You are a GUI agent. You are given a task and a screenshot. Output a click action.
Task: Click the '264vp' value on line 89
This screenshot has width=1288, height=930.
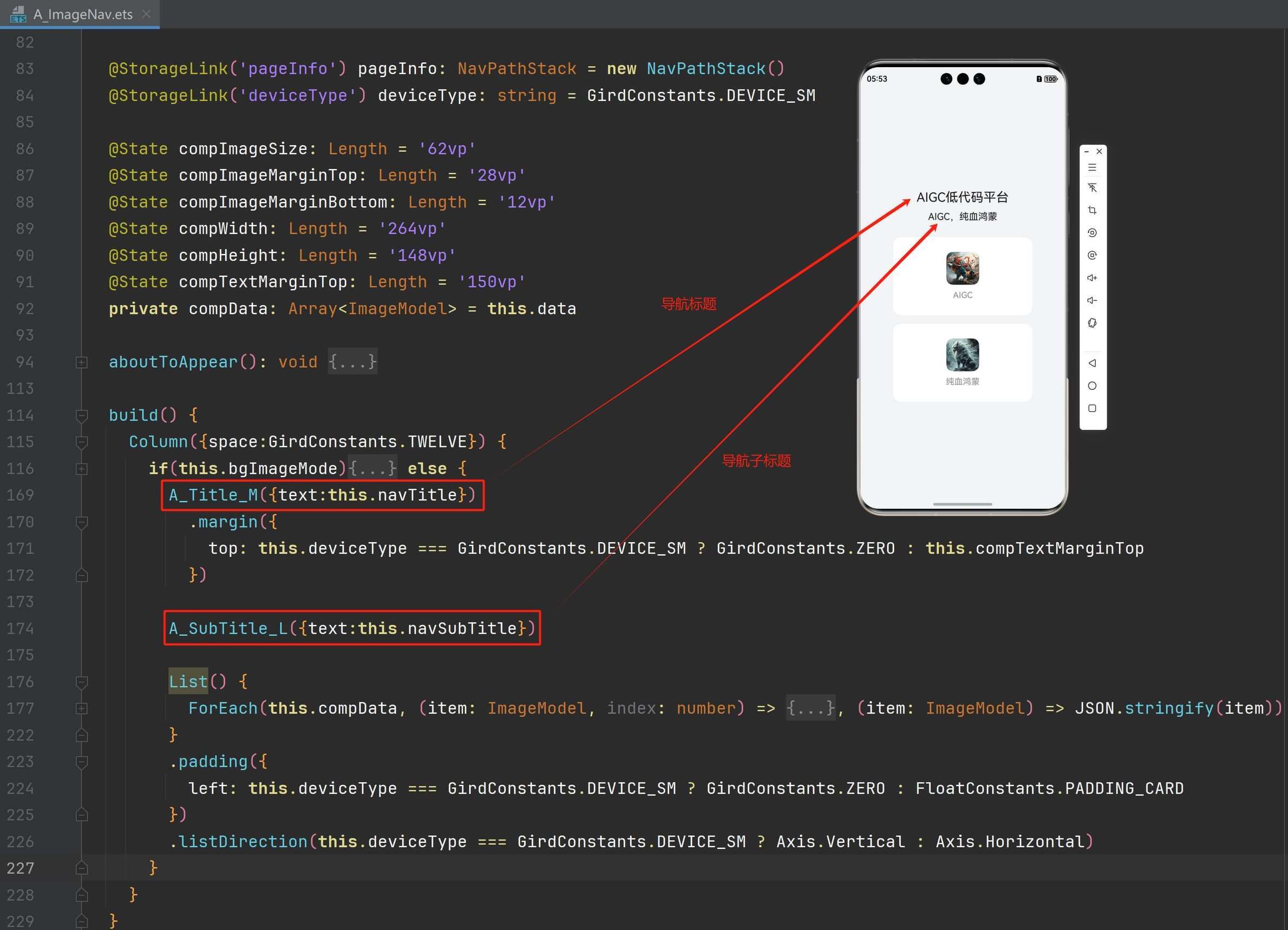pyautogui.click(x=413, y=229)
